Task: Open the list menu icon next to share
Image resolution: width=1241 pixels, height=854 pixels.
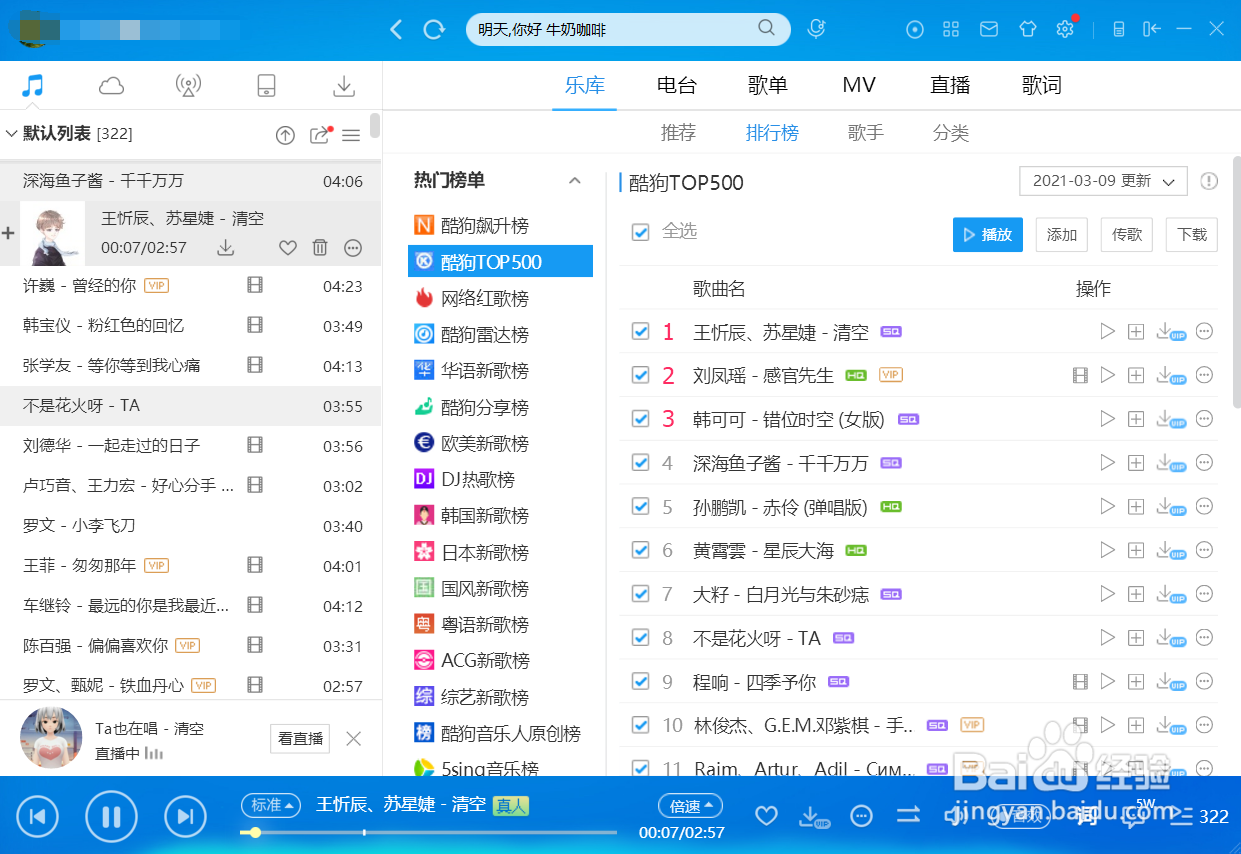Action: (351, 135)
